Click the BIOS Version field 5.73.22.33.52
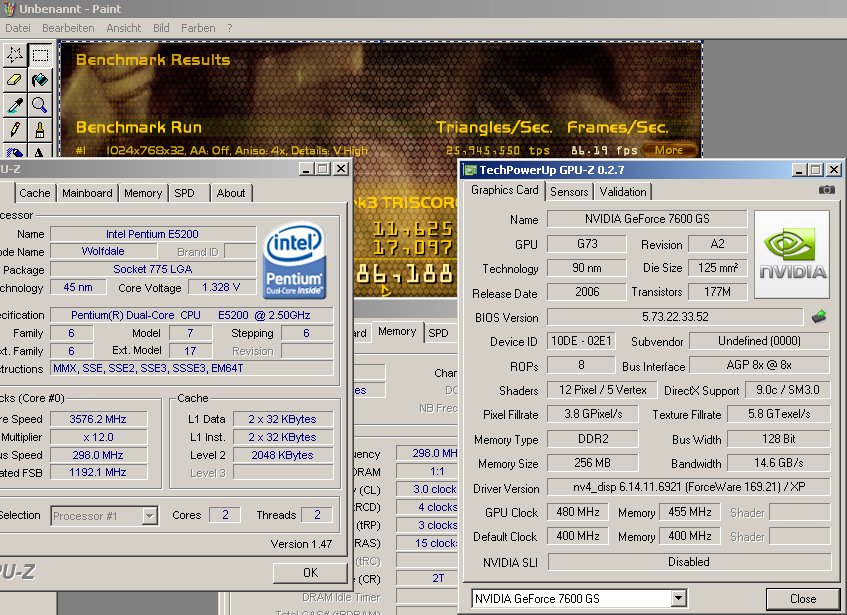Screen dimensions: 847x615 click(675, 317)
